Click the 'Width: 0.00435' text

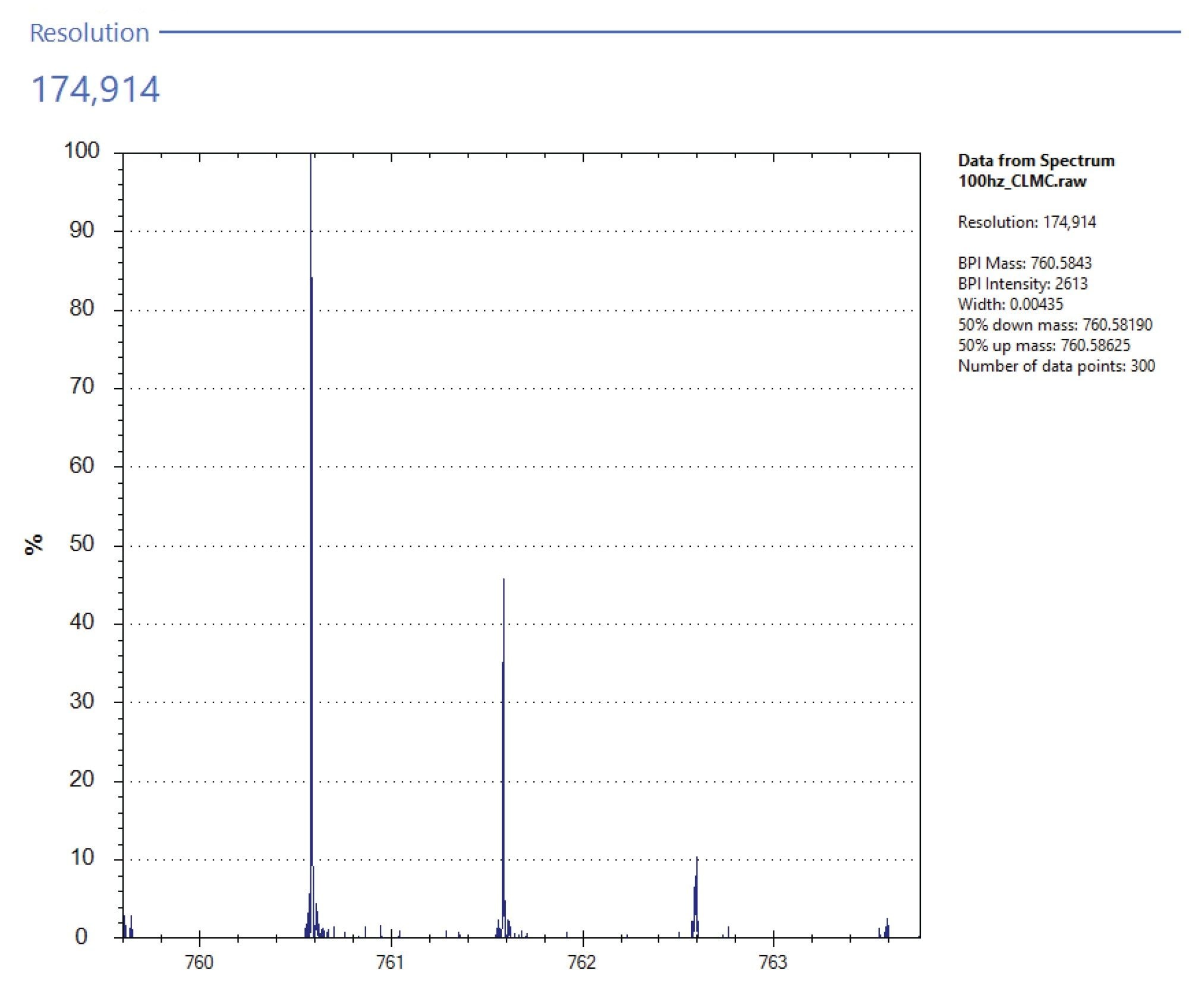click(x=1009, y=304)
